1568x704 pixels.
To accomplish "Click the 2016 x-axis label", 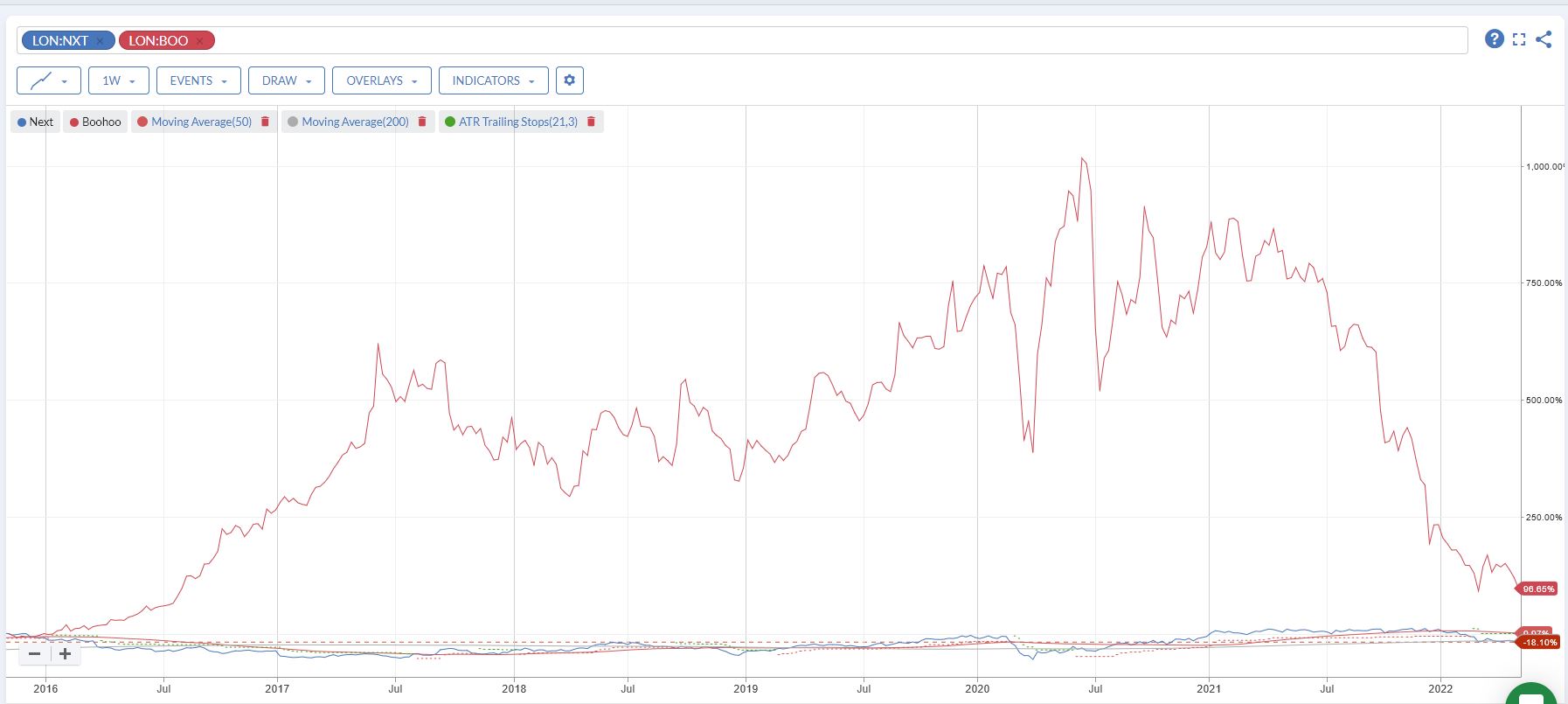I will [45, 688].
